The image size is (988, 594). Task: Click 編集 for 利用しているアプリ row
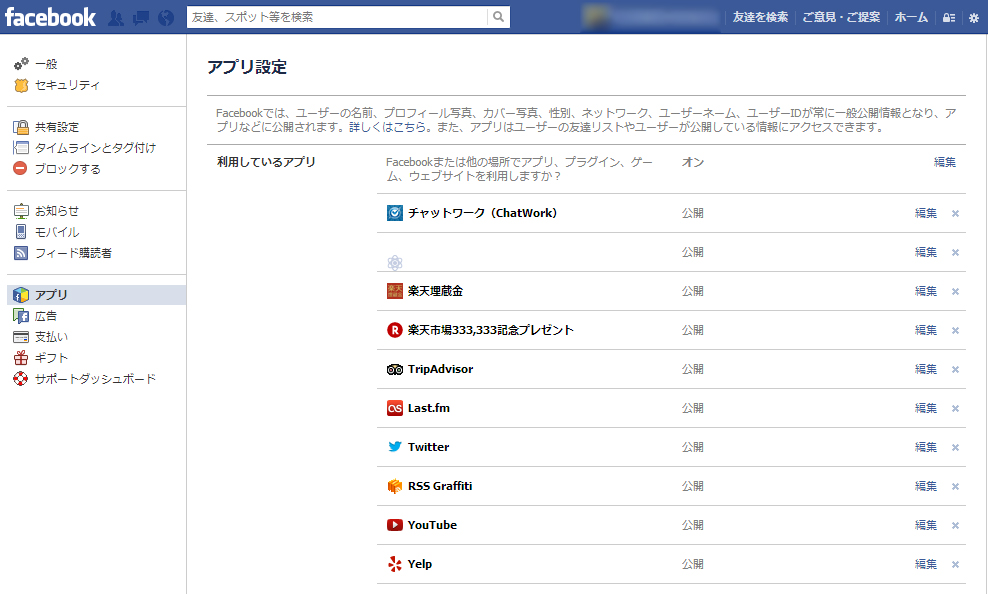(945, 162)
